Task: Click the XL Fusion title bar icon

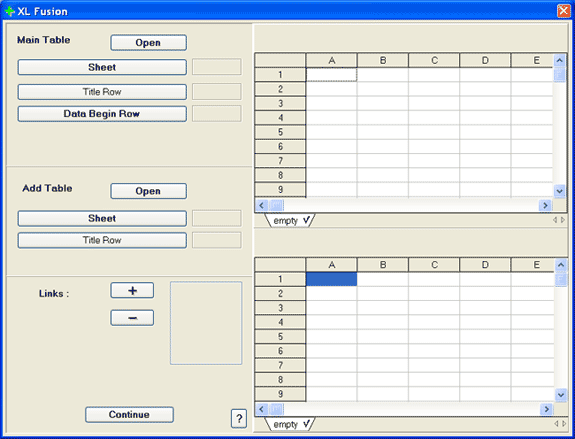Action: click(10, 11)
